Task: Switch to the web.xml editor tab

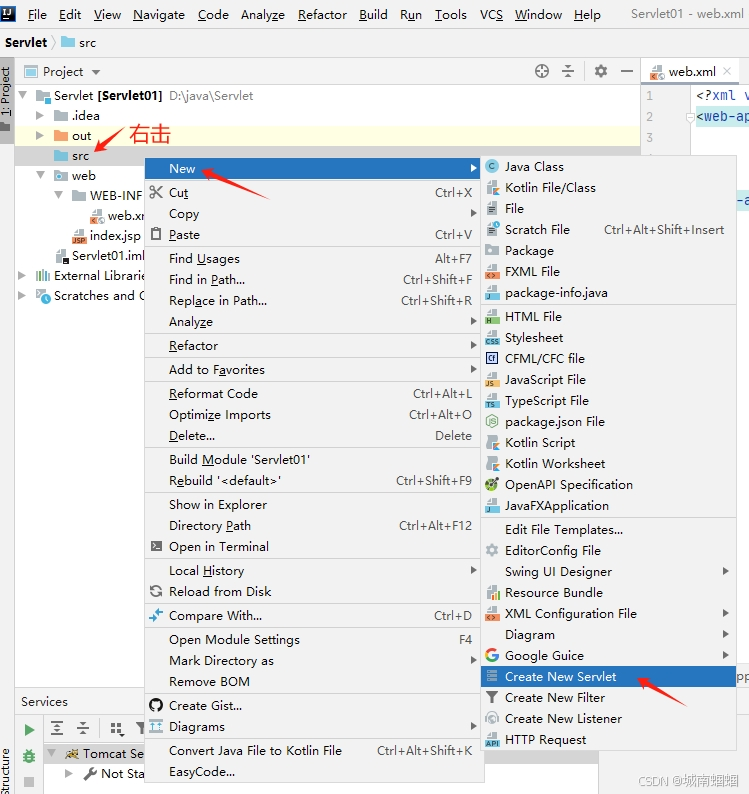Action: coord(692,72)
